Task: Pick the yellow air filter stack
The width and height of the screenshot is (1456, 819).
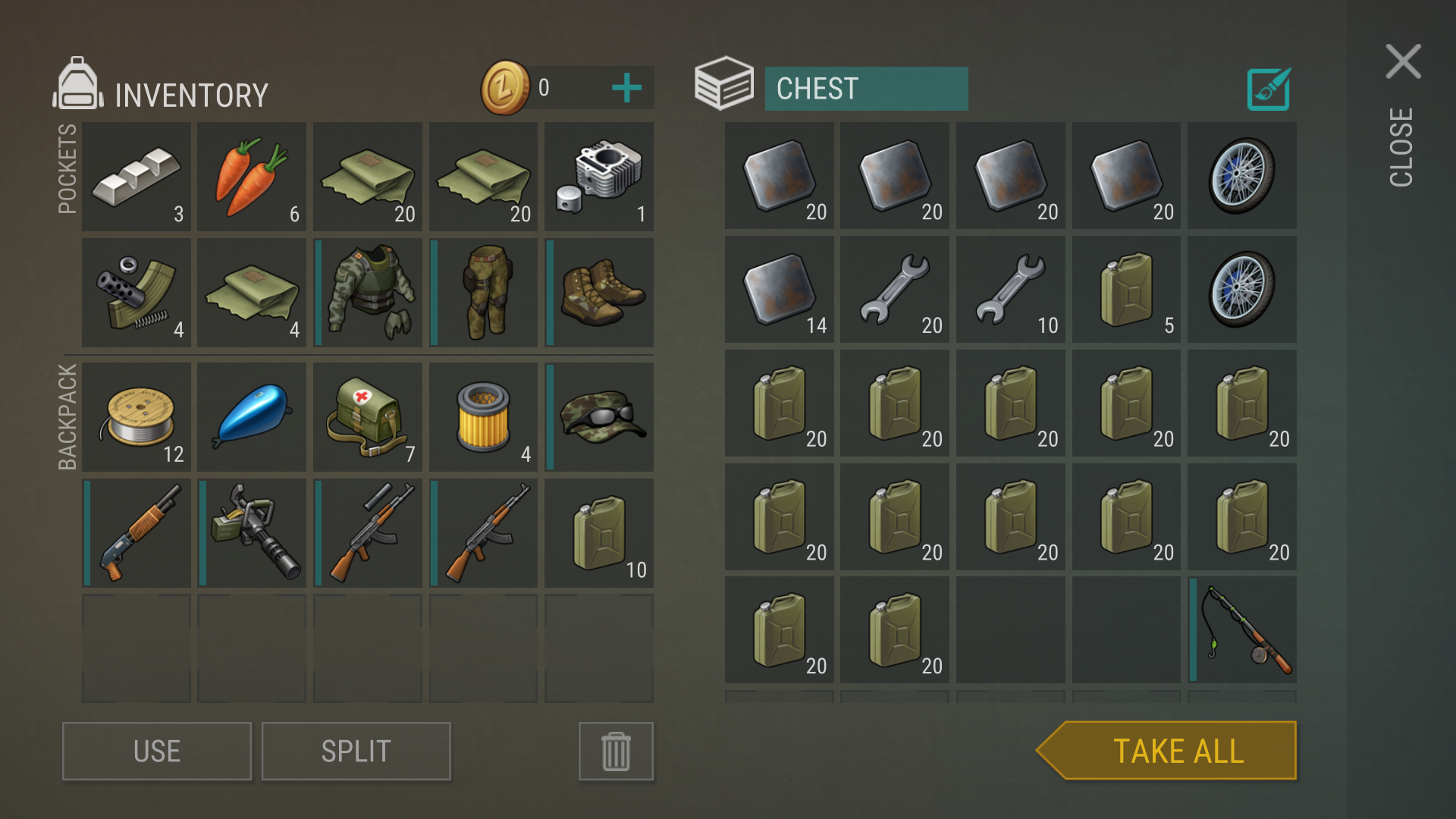Action: (483, 417)
